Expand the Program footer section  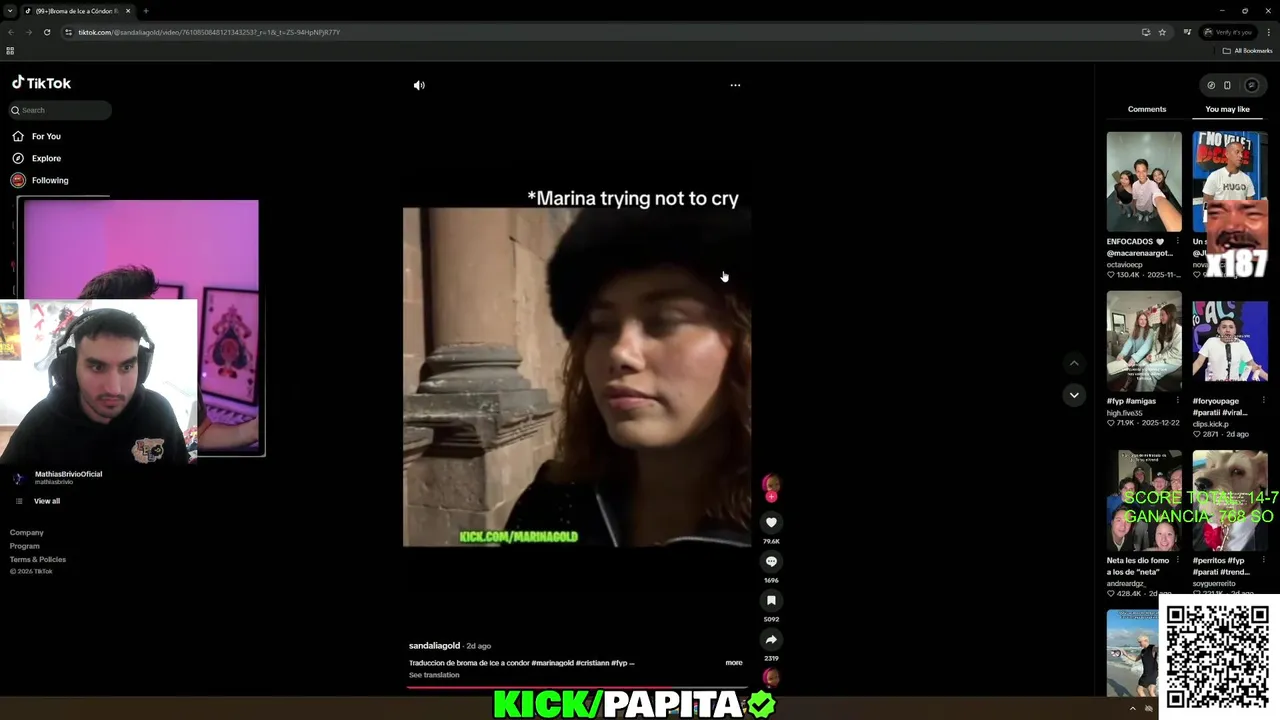[x=25, y=546]
